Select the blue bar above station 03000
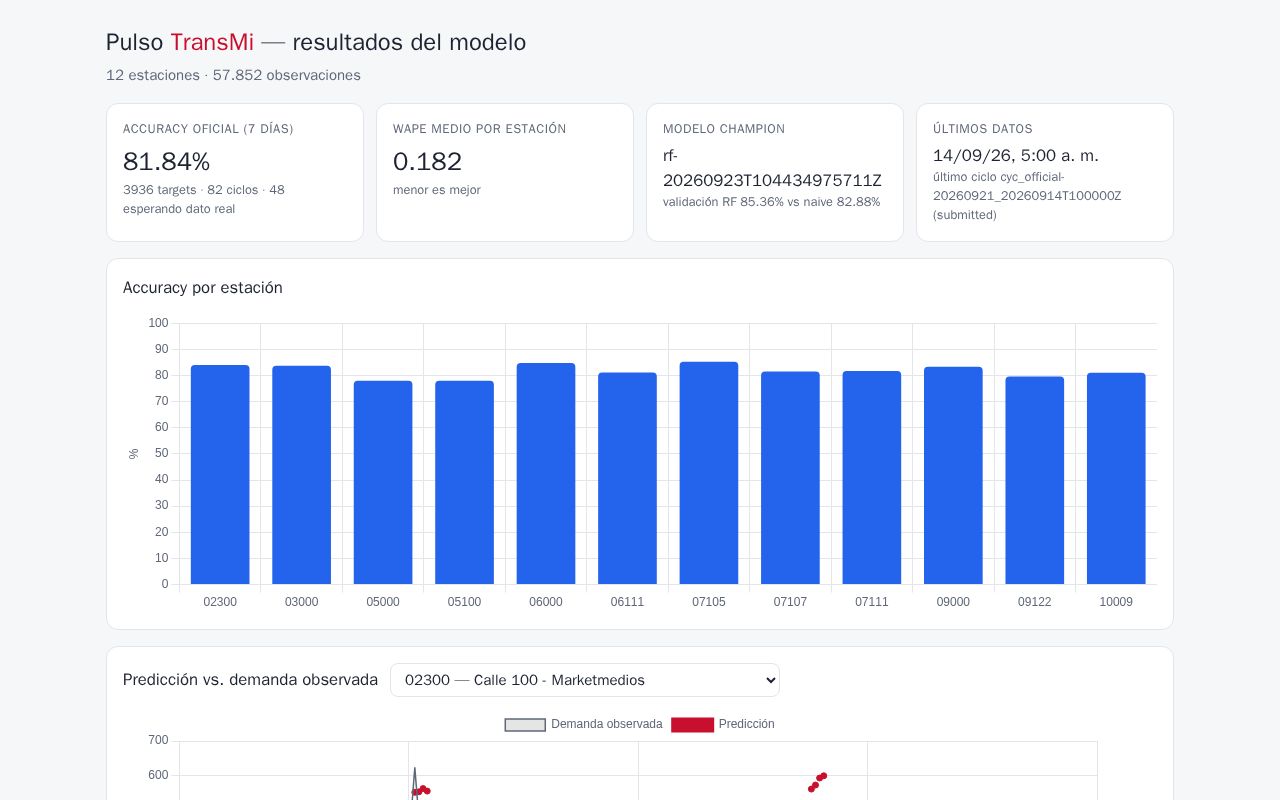This screenshot has width=1280, height=800. 301,475
